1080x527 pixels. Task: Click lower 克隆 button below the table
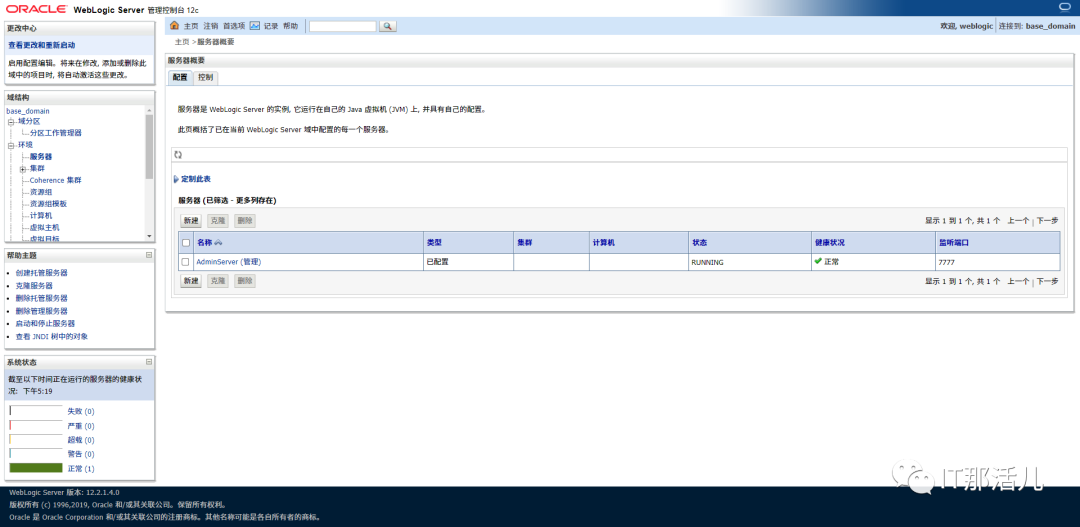218,281
